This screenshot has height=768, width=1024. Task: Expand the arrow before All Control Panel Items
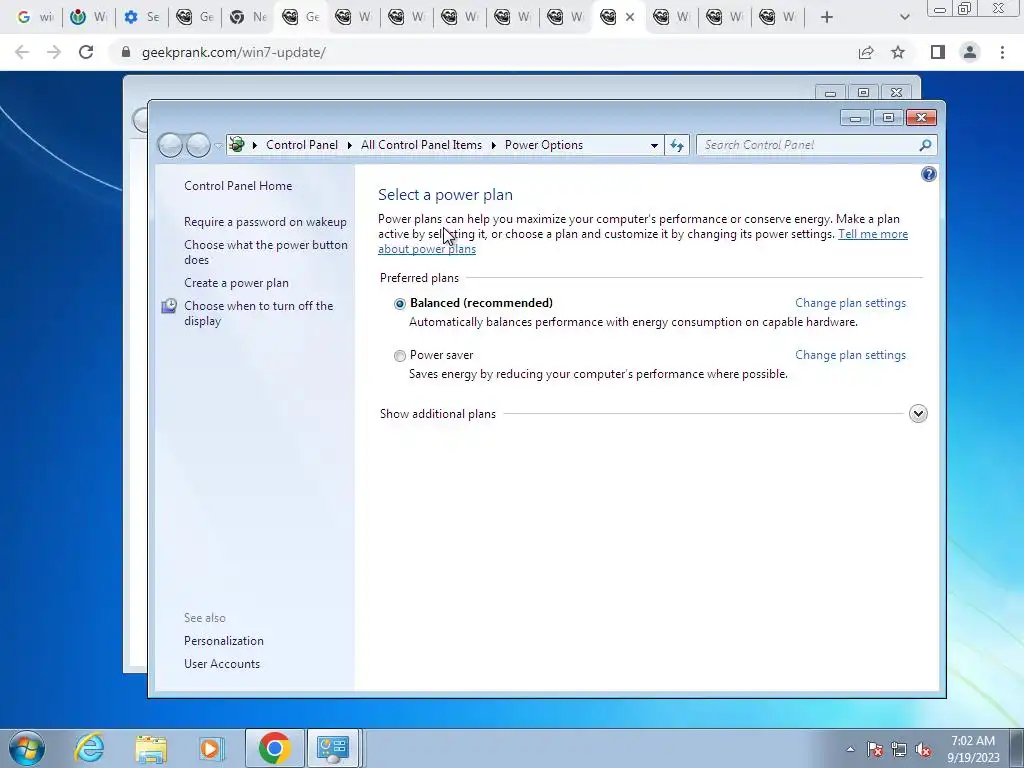[350, 145]
